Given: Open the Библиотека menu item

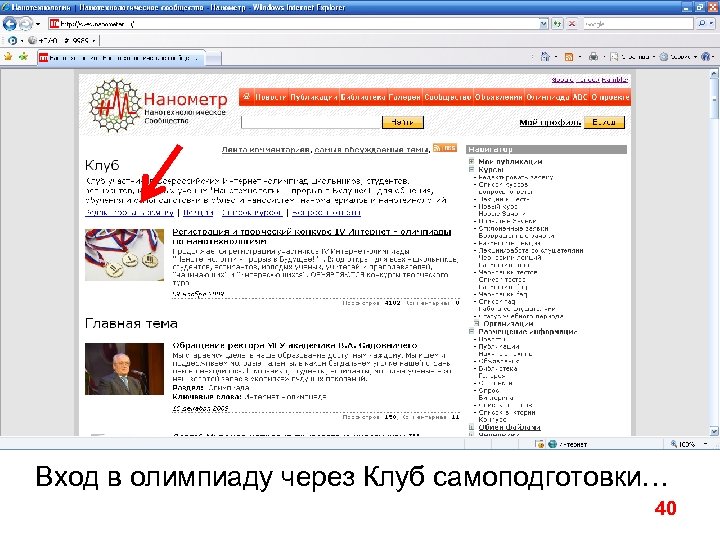Looking at the screenshot, I should pos(363,97).
